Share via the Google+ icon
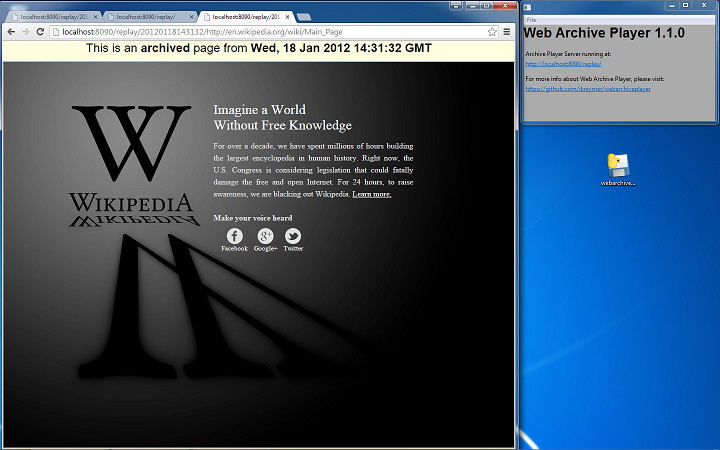Screen dimensions: 720x450 (x=265, y=236)
